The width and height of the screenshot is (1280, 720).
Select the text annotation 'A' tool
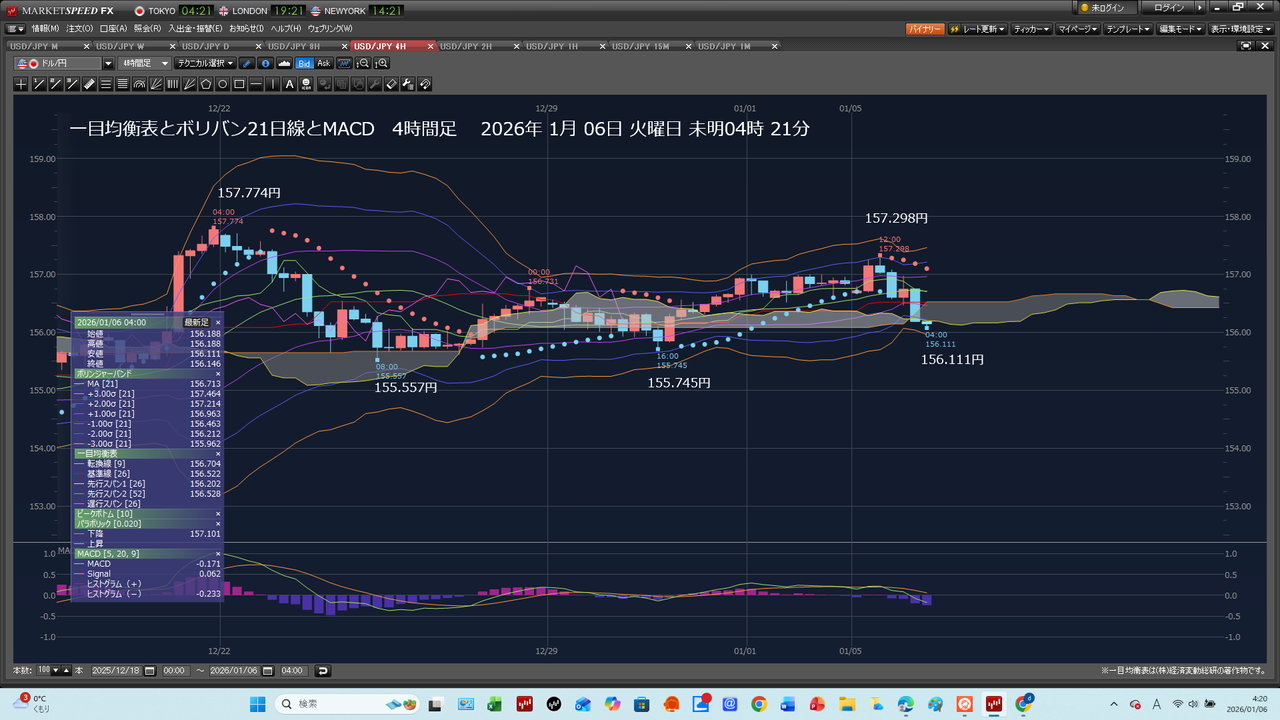tap(290, 84)
